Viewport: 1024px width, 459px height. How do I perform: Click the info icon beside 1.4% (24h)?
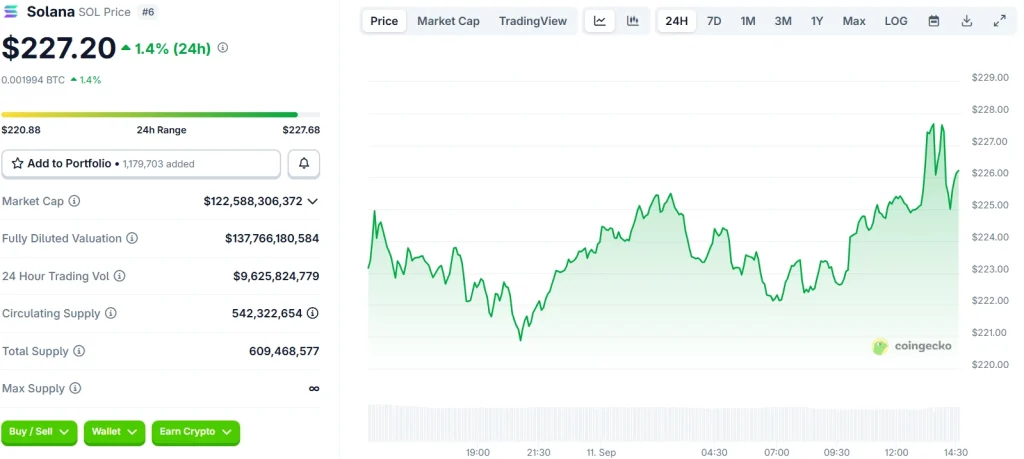click(x=223, y=48)
